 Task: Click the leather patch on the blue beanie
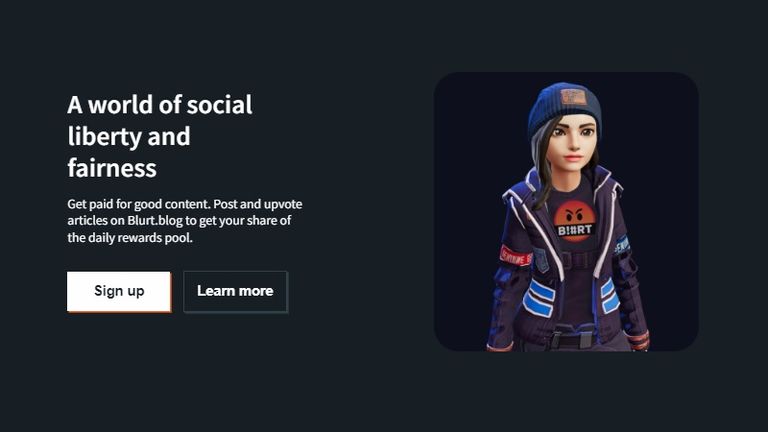pos(574,96)
